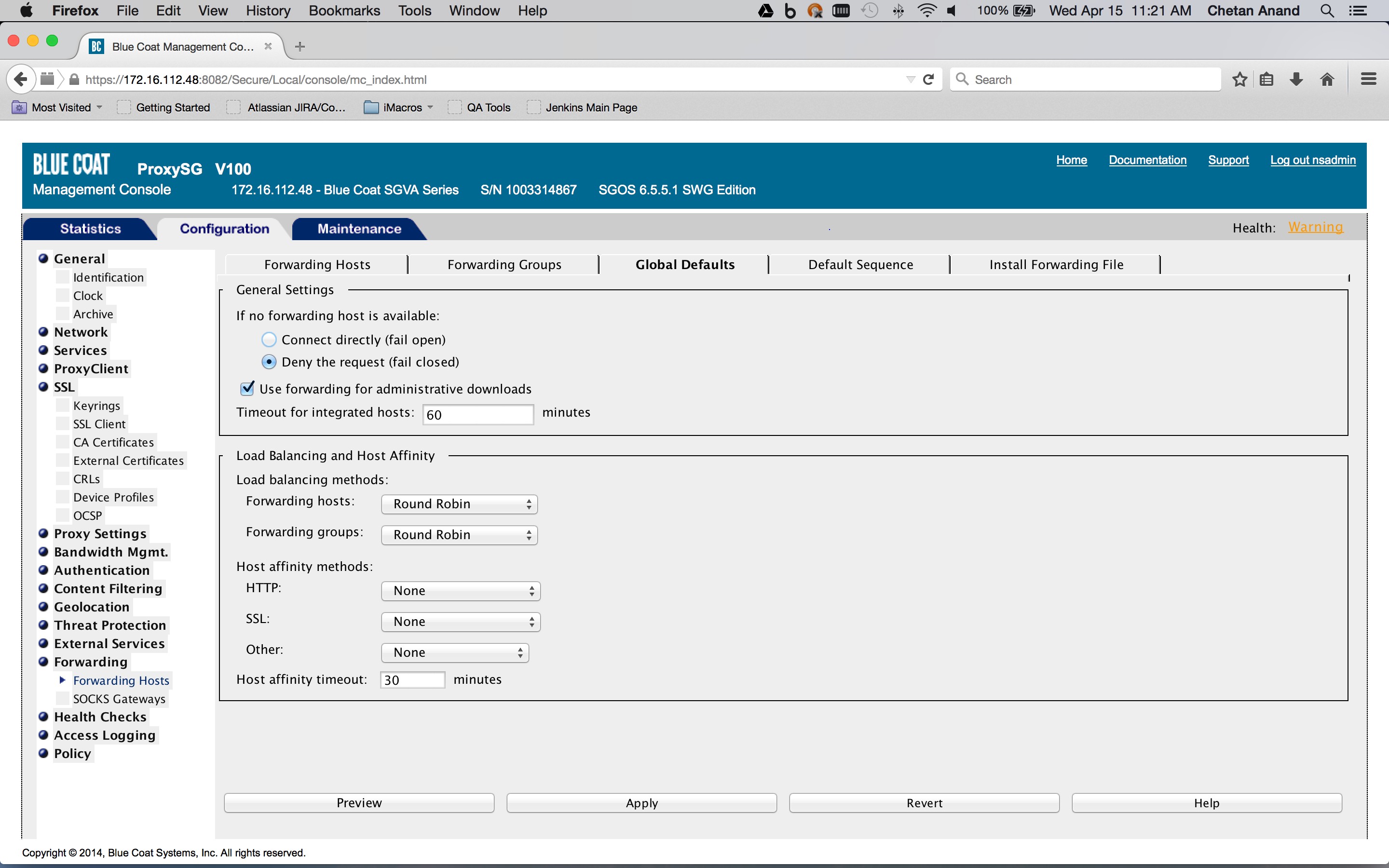Reload the page with refresh icon
The height and width of the screenshot is (868, 1389).
[x=928, y=79]
